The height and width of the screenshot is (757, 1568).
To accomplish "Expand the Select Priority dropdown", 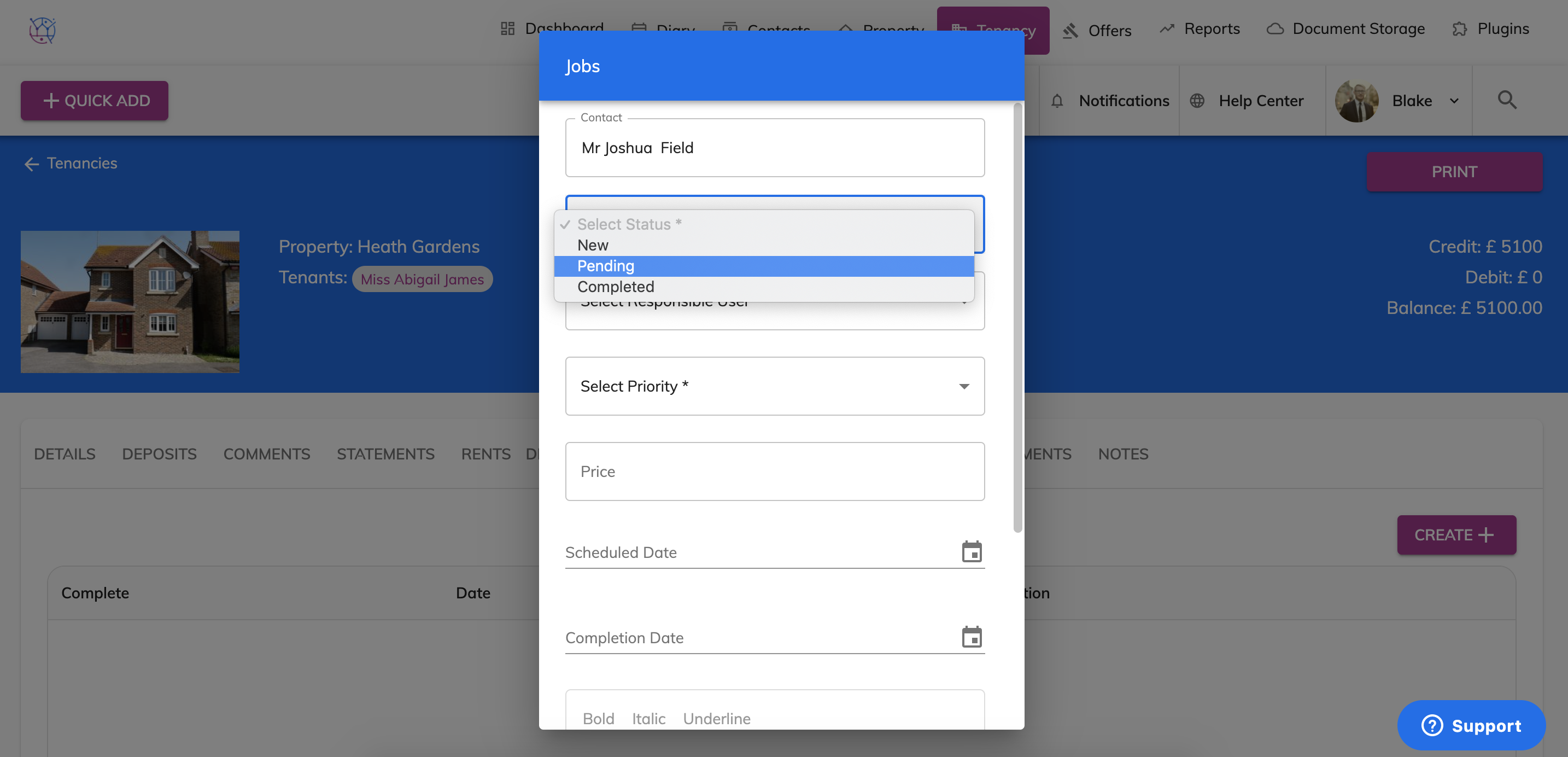I will pyautogui.click(x=774, y=386).
